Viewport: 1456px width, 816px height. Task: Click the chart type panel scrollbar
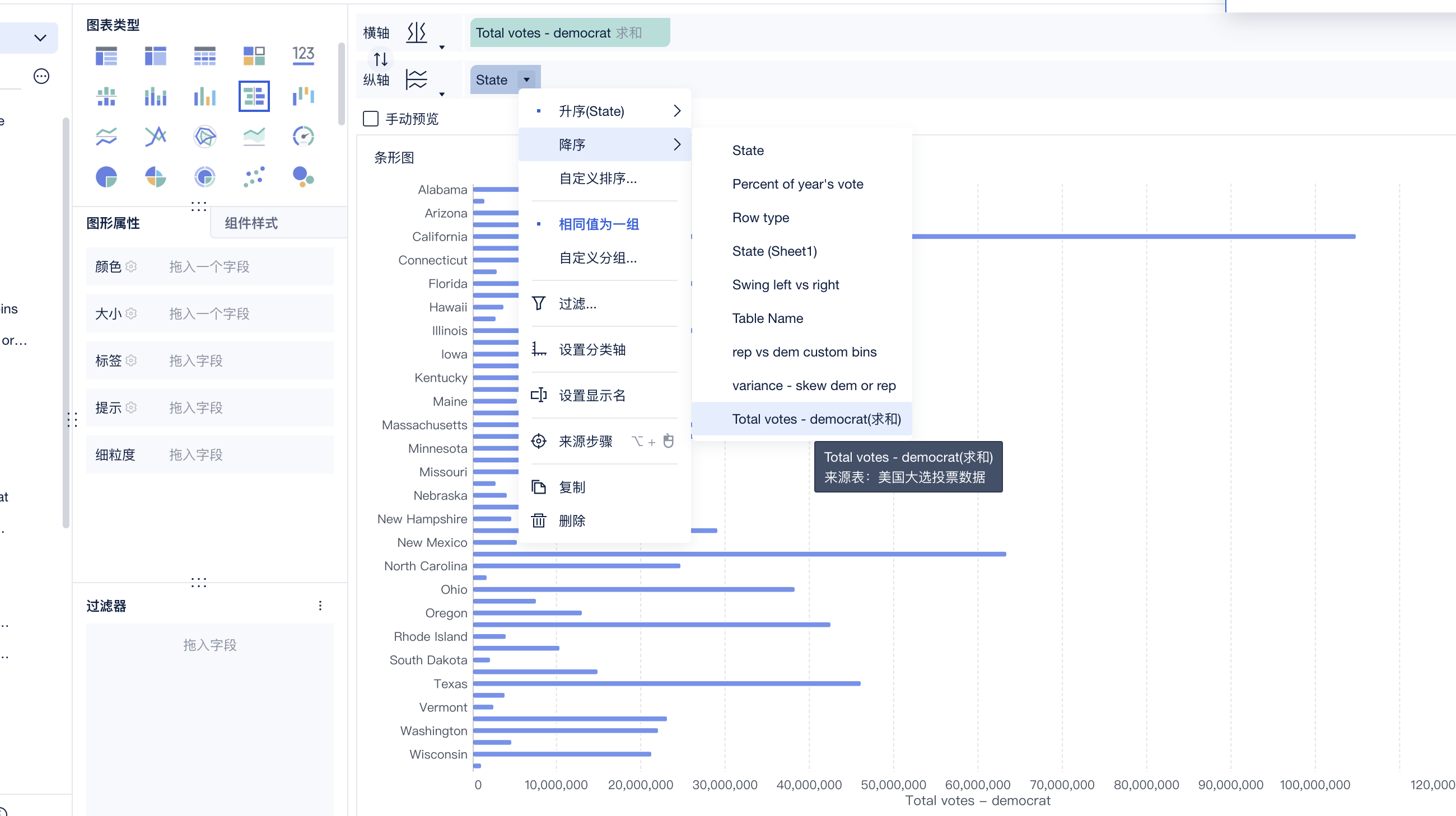[341, 85]
